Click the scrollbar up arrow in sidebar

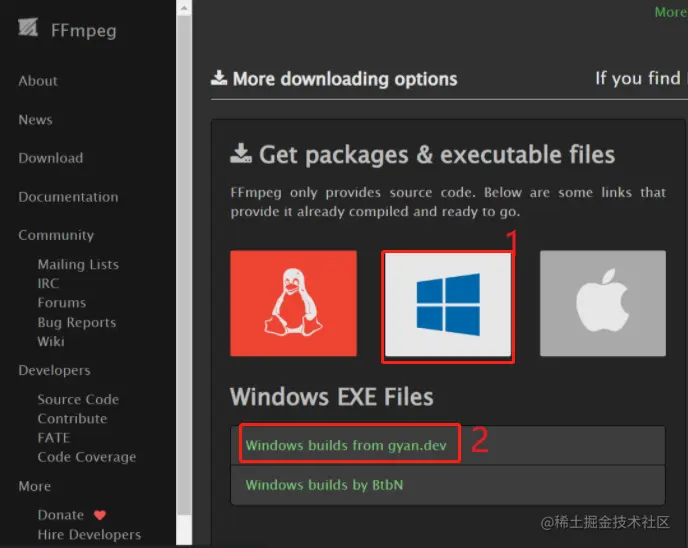(x=184, y=7)
